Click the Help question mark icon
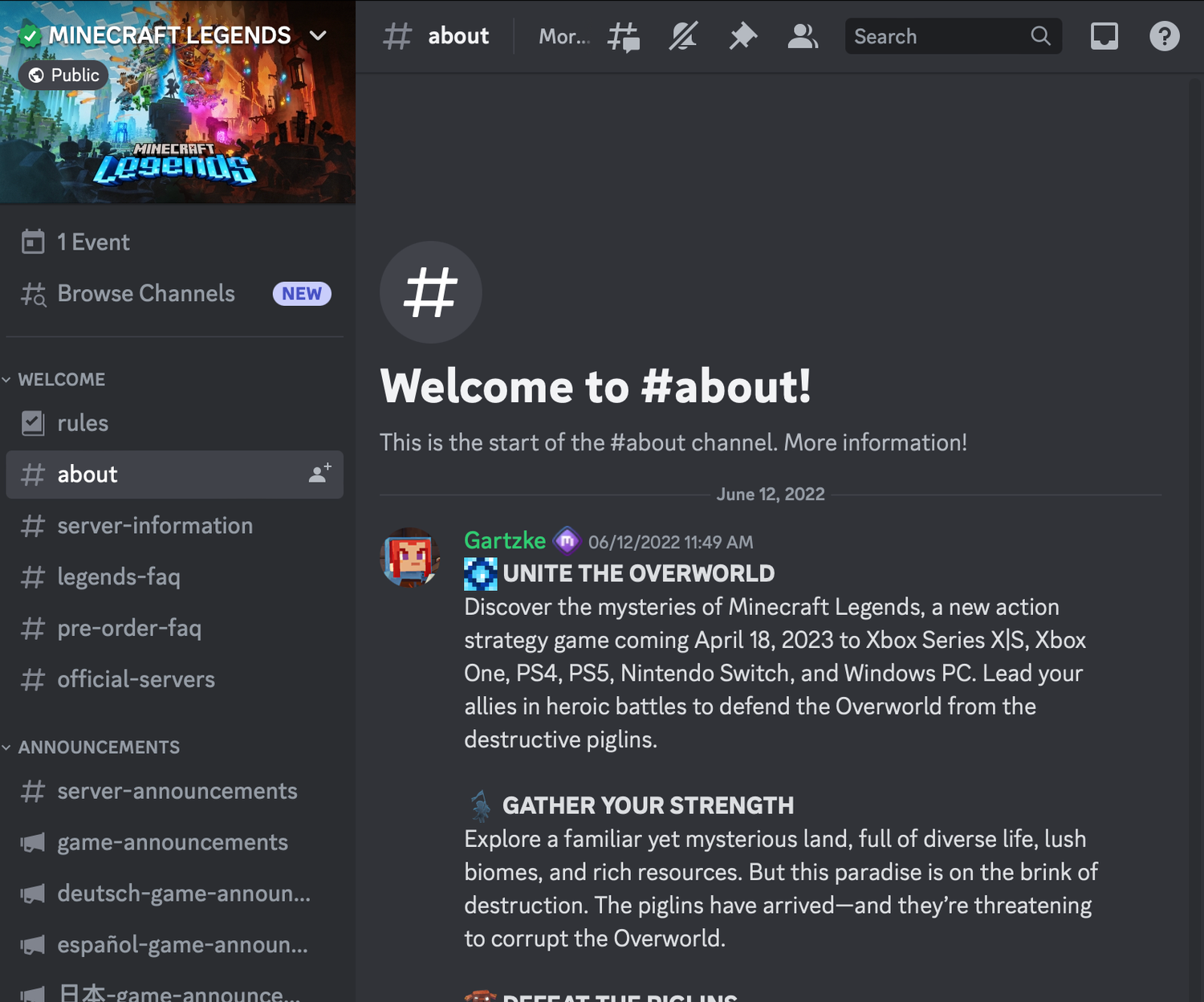The width and height of the screenshot is (1204, 1002). (x=1164, y=37)
